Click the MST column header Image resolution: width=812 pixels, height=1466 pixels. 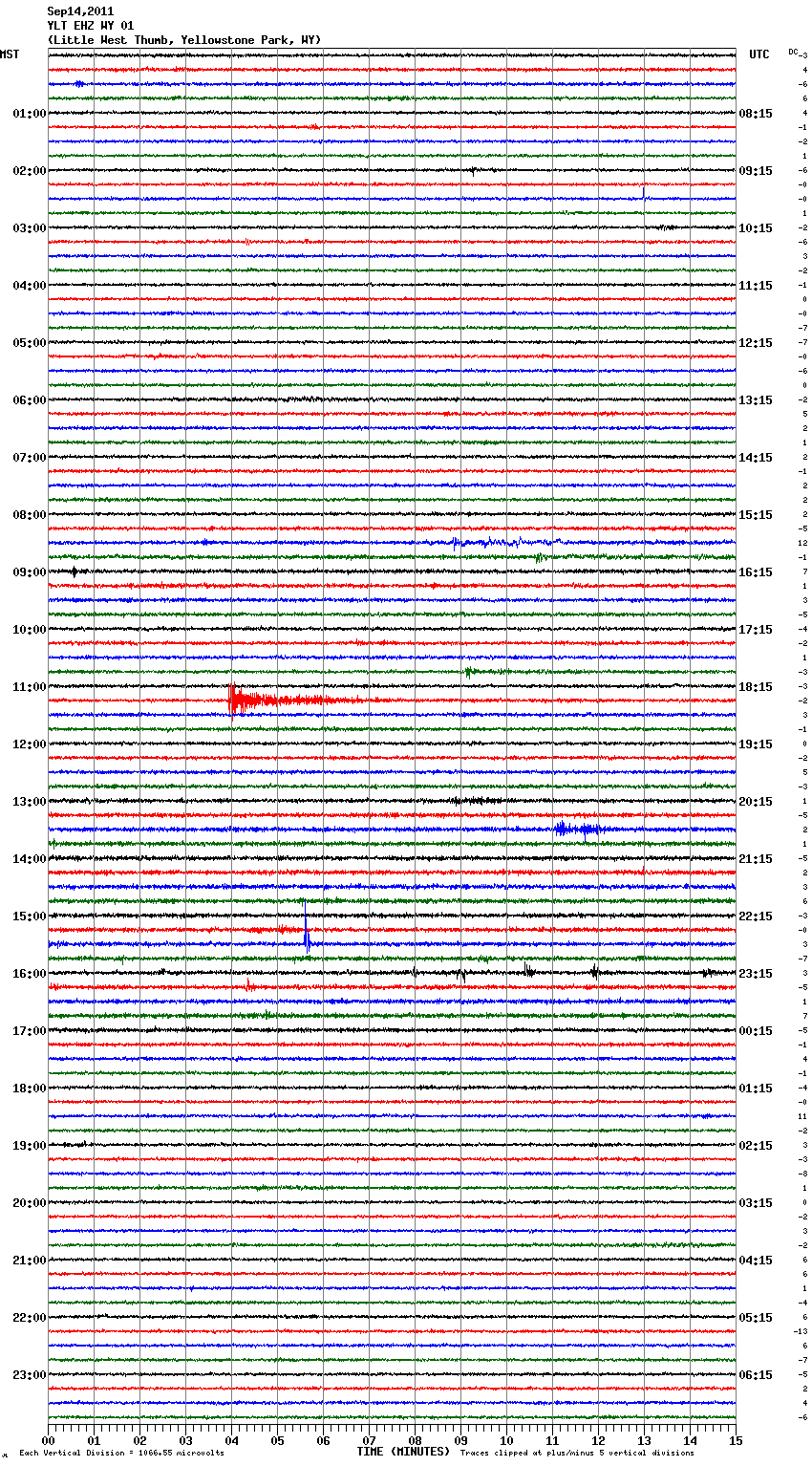pyautogui.click(x=10, y=54)
